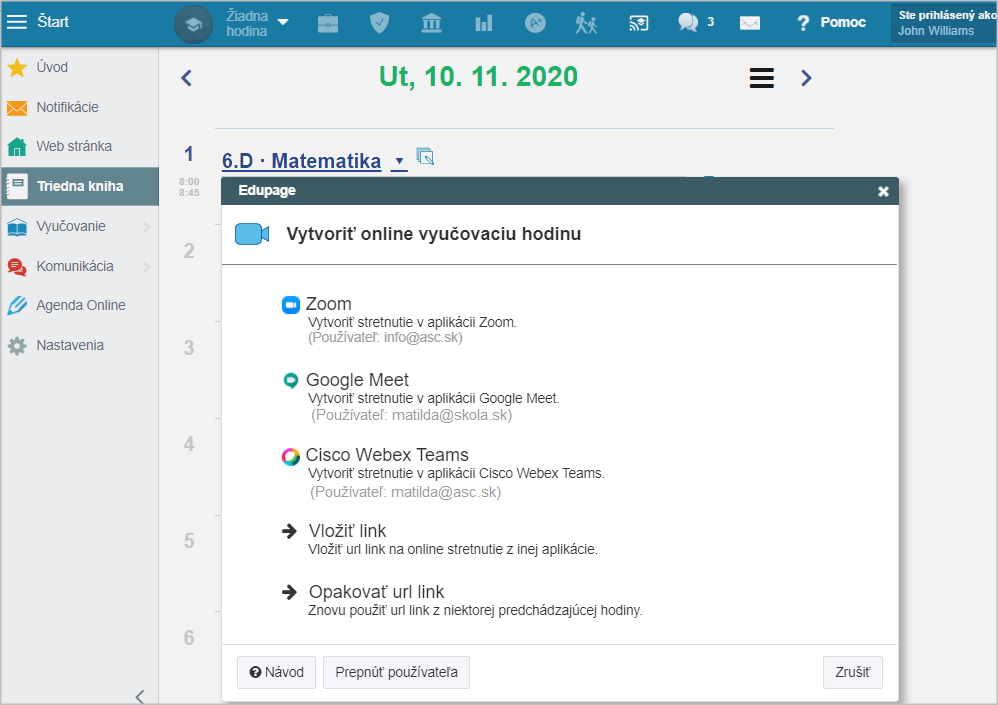
Task: Click Štart label in top bar
Action: pyautogui.click(x=53, y=22)
